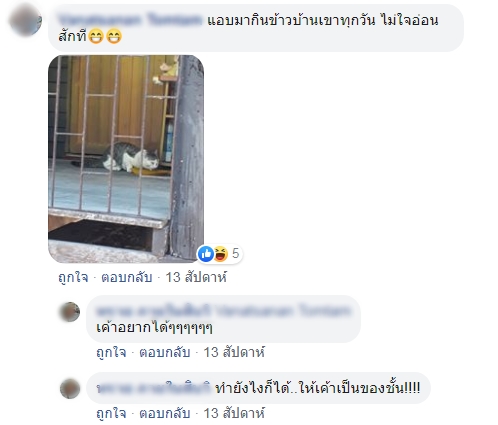
Task: Click the top commenter's blurred name
Action: coord(130,20)
